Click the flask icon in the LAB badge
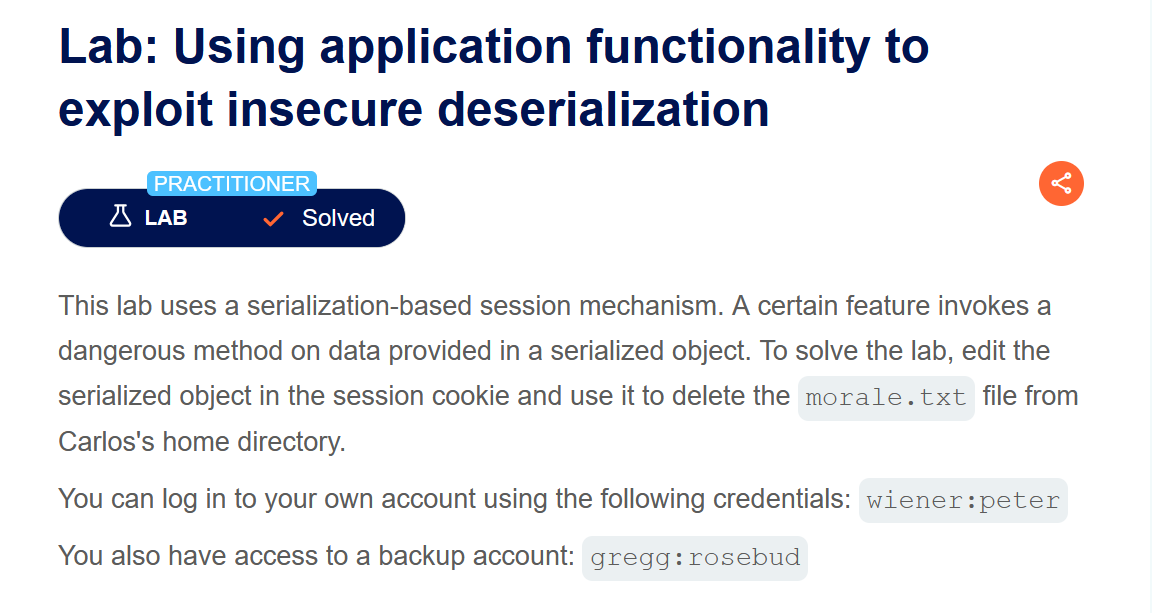 (121, 217)
